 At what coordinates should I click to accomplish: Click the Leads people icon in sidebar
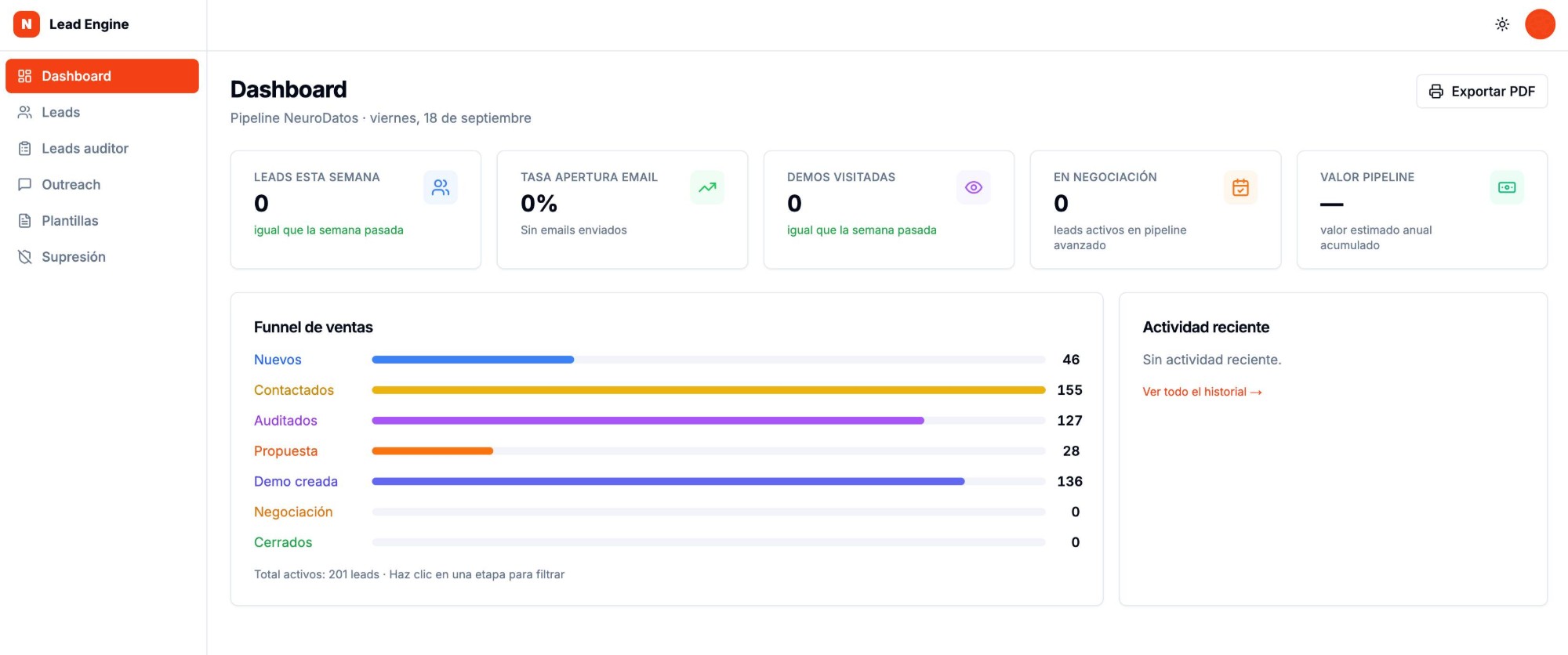click(25, 112)
